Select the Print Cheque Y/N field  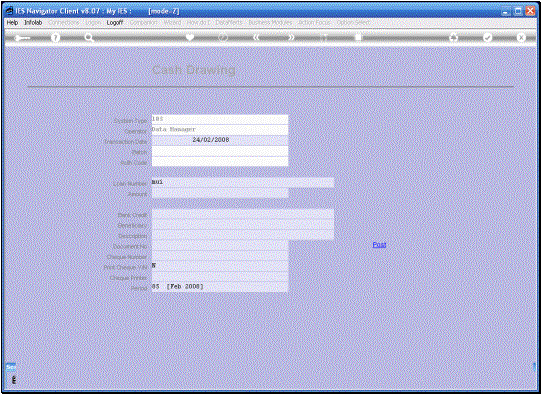click(x=220, y=266)
